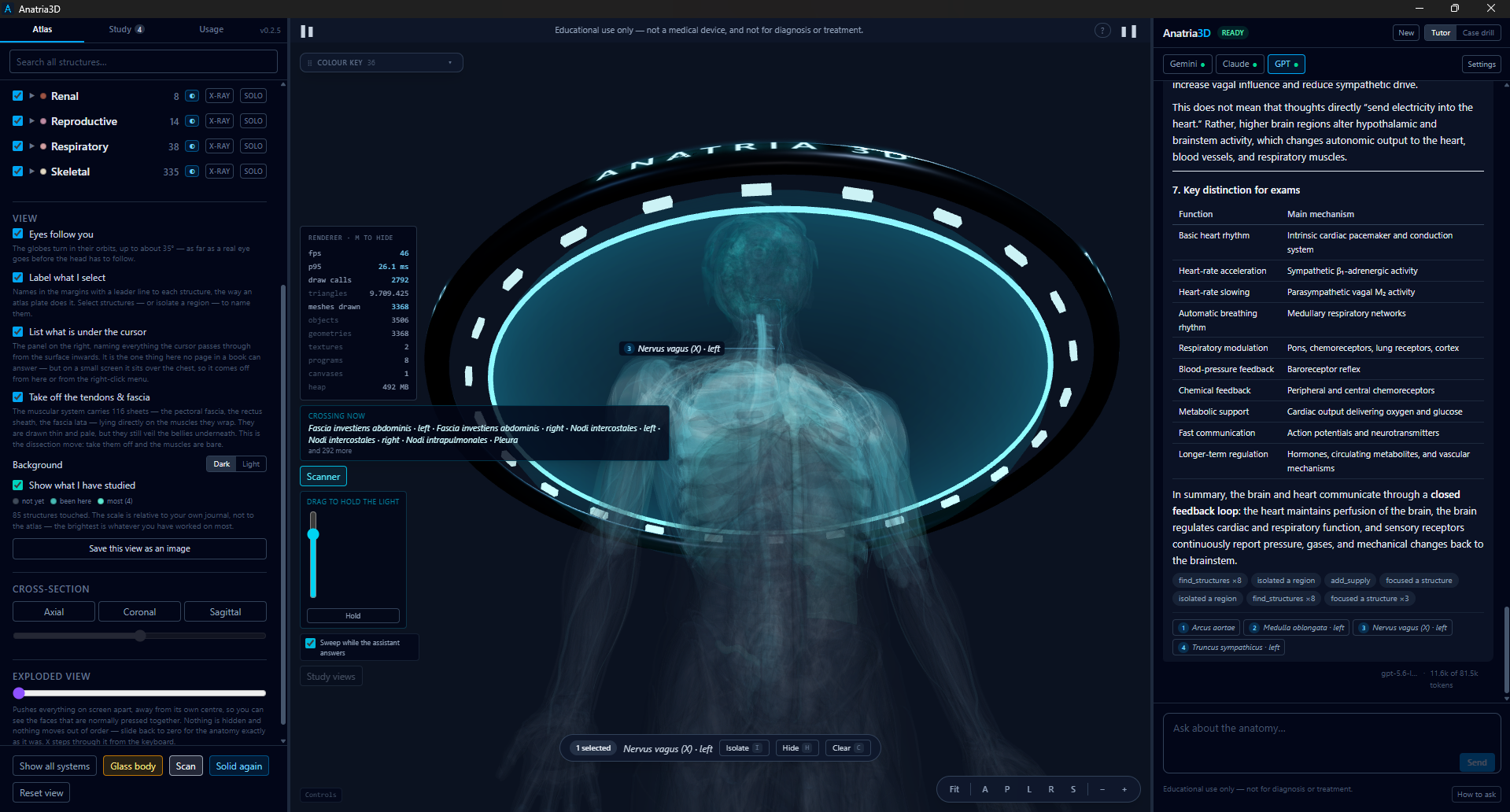Switch to Case drill mode
The height and width of the screenshot is (812, 1510).
click(1478, 33)
